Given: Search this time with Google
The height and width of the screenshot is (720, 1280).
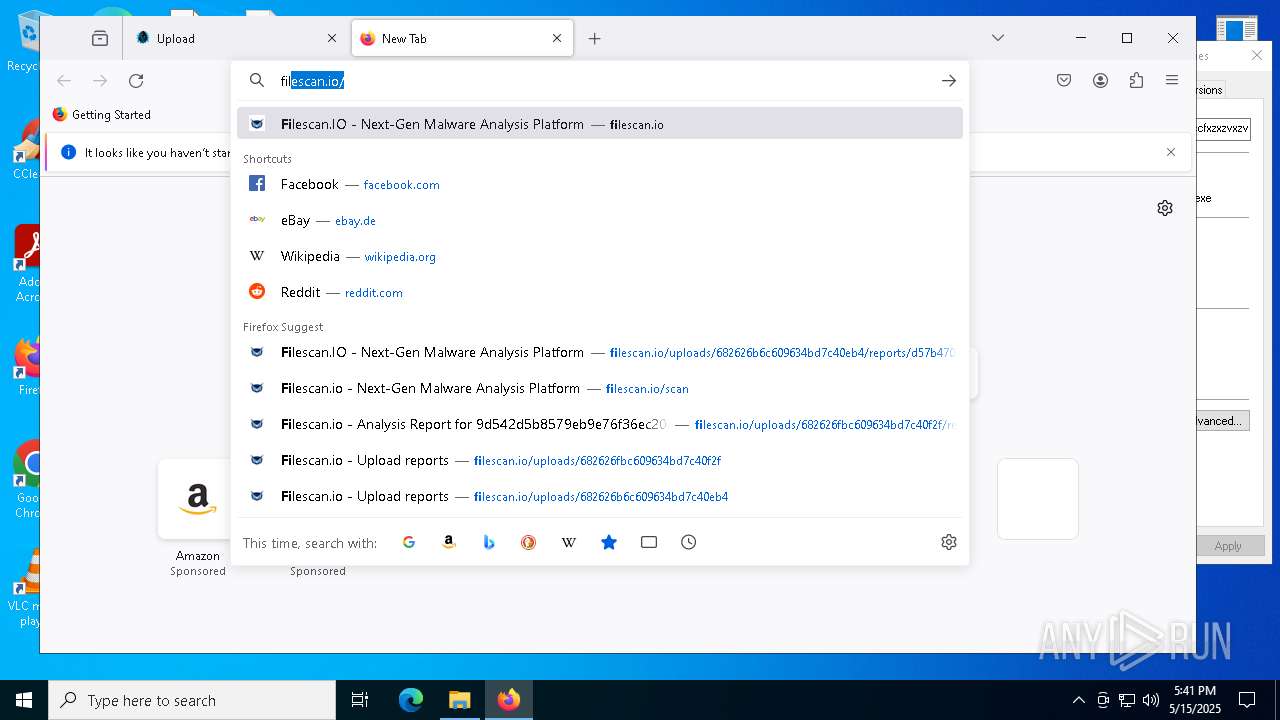Looking at the screenshot, I should (409, 542).
